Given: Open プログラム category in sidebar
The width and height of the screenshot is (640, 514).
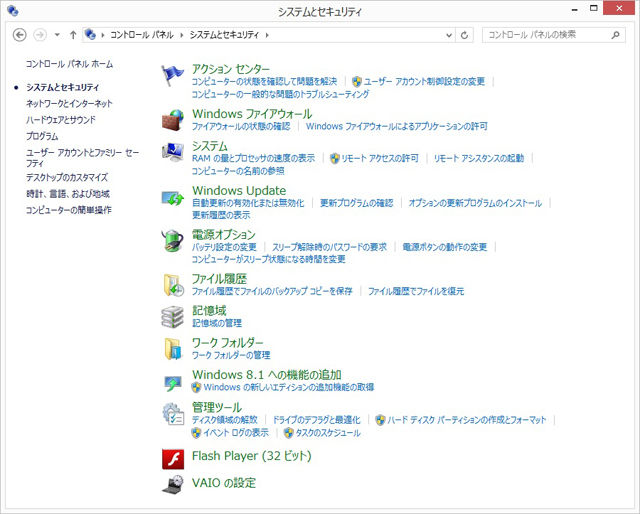Looking at the screenshot, I should [42, 136].
